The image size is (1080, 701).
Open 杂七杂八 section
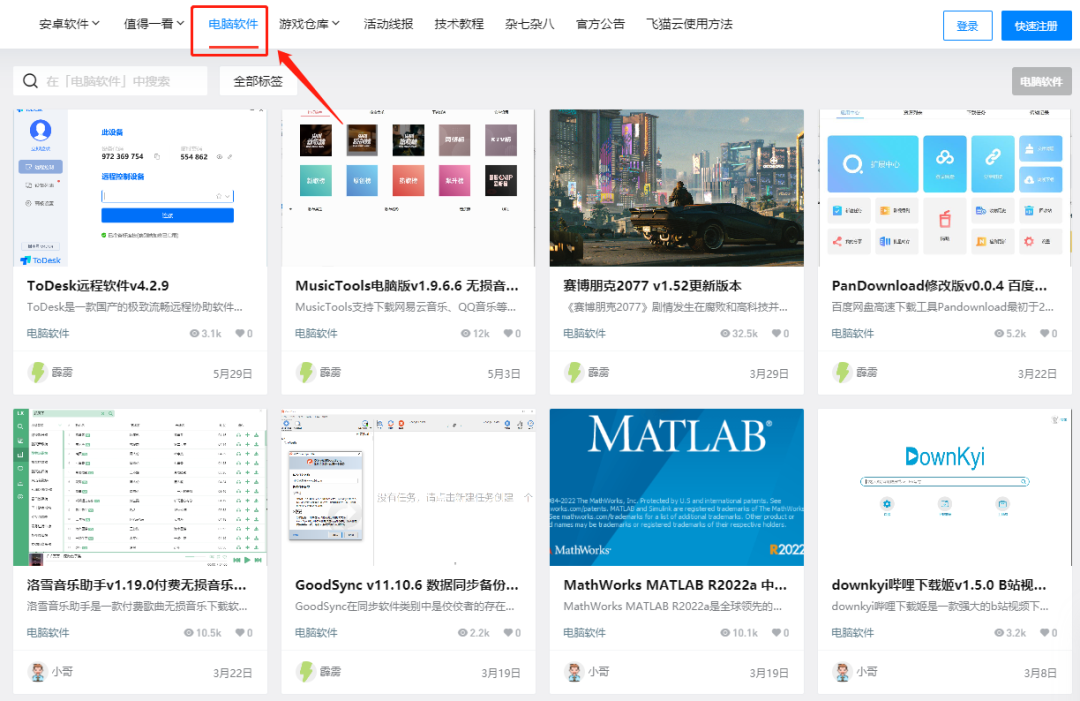coord(530,24)
